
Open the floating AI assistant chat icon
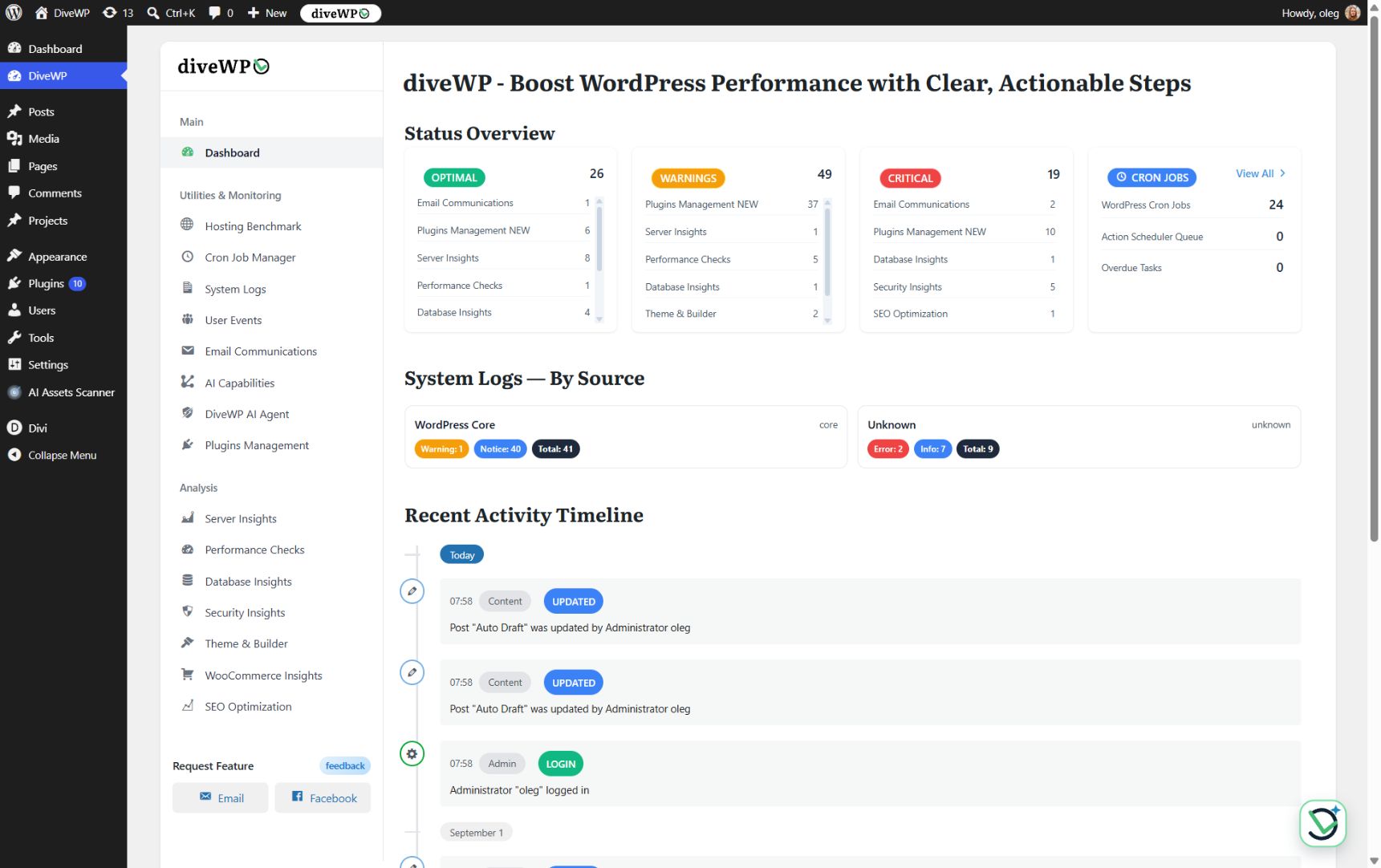1322,824
